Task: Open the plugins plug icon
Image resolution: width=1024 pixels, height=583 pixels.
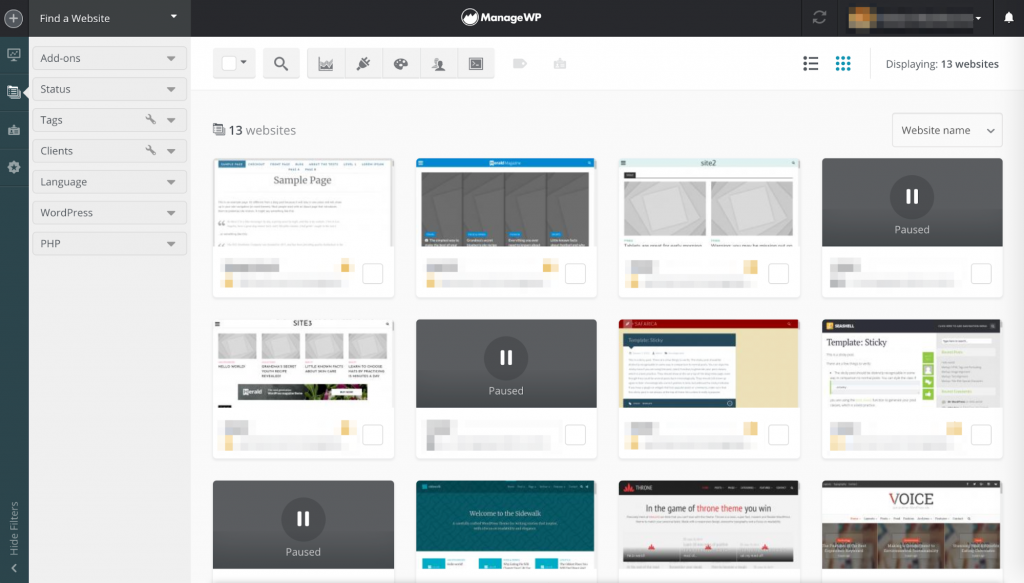Action: click(363, 63)
